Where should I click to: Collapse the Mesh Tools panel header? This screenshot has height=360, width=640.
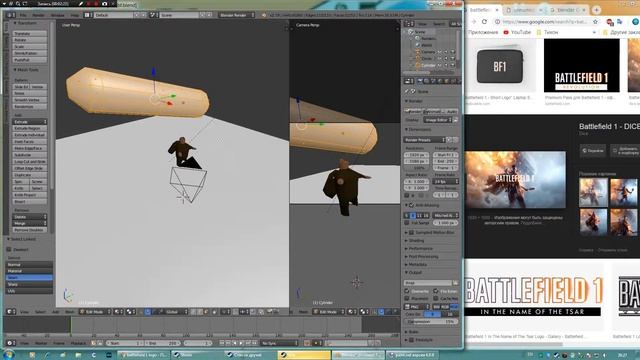(x=27, y=70)
